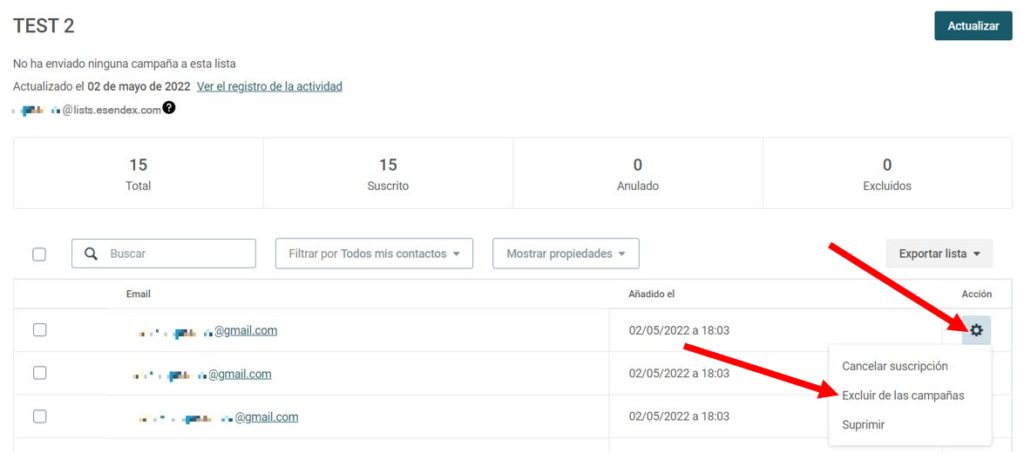Image resolution: width=1024 pixels, height=467 pixels.
Task: Open the Filtrar por Todos mis contactos dropdown
Action: point(374,253)
